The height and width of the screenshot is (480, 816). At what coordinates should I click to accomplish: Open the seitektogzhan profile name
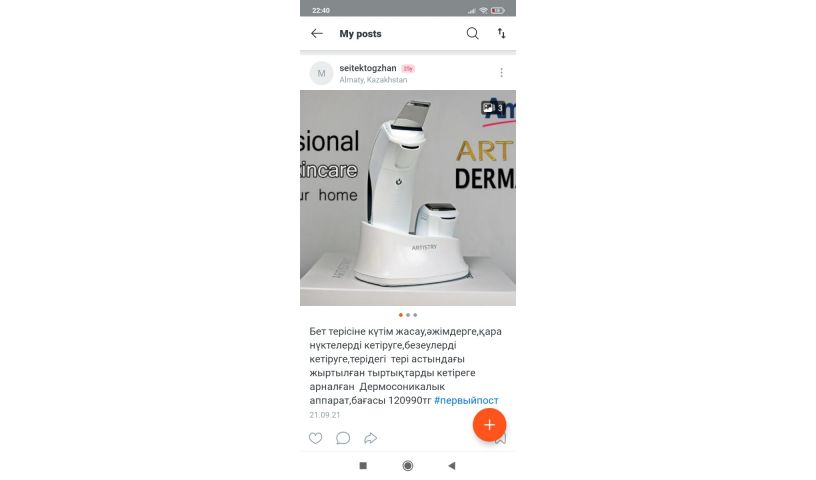[x=368, y=68]
